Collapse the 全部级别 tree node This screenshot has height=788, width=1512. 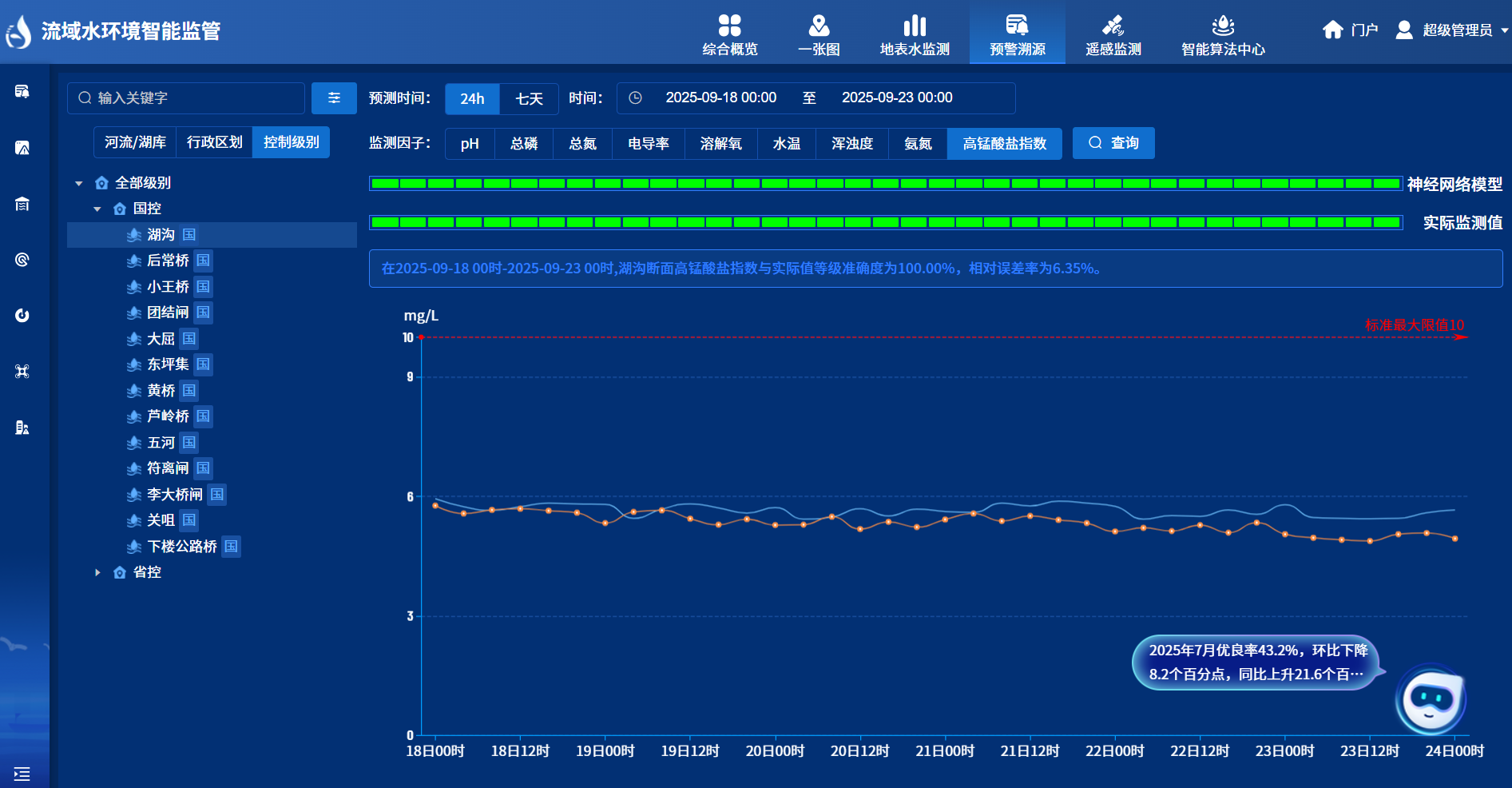pos(79,184)
